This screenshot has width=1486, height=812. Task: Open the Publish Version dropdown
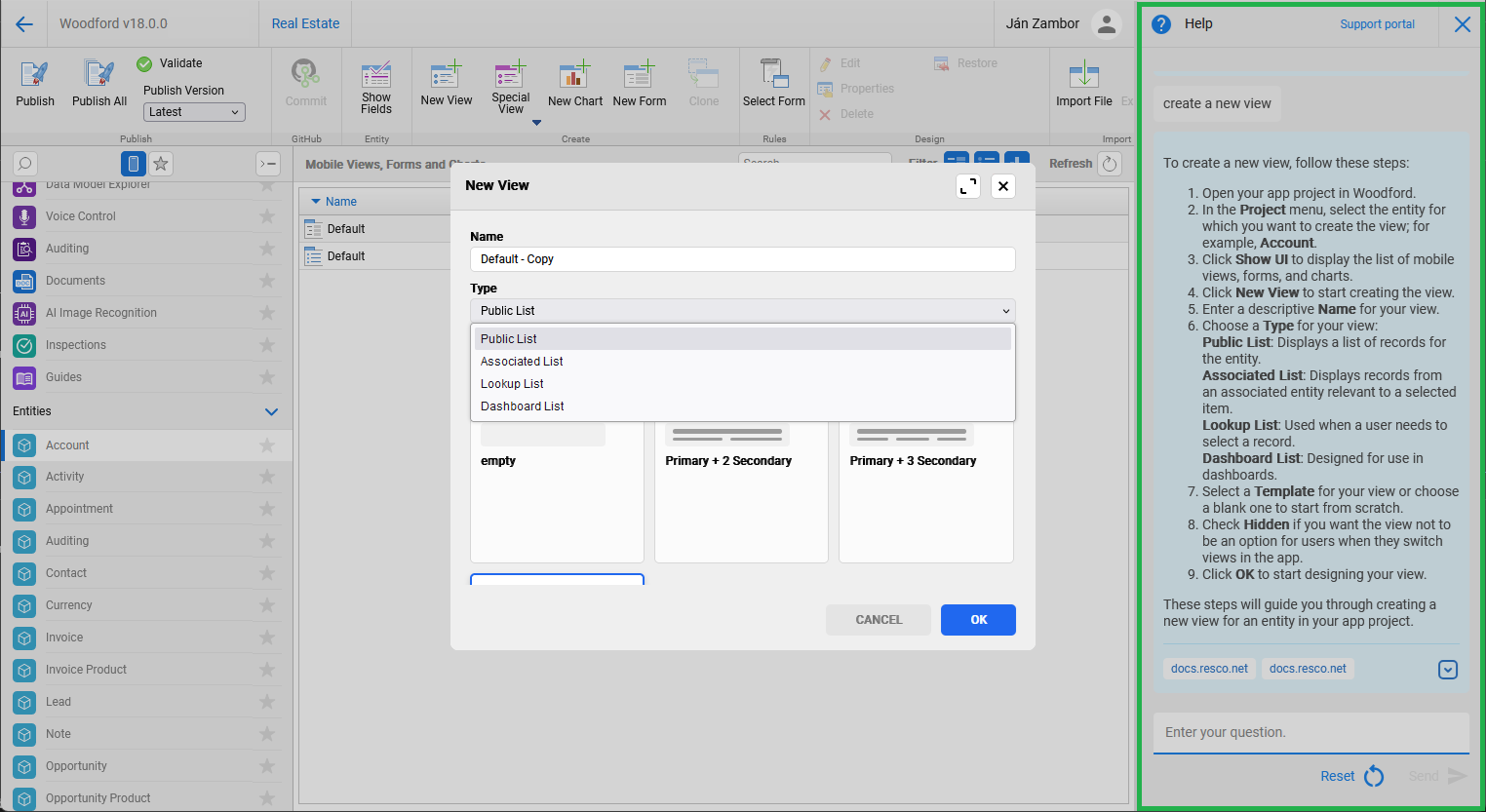pyautogui.click(x=194, y=112)
